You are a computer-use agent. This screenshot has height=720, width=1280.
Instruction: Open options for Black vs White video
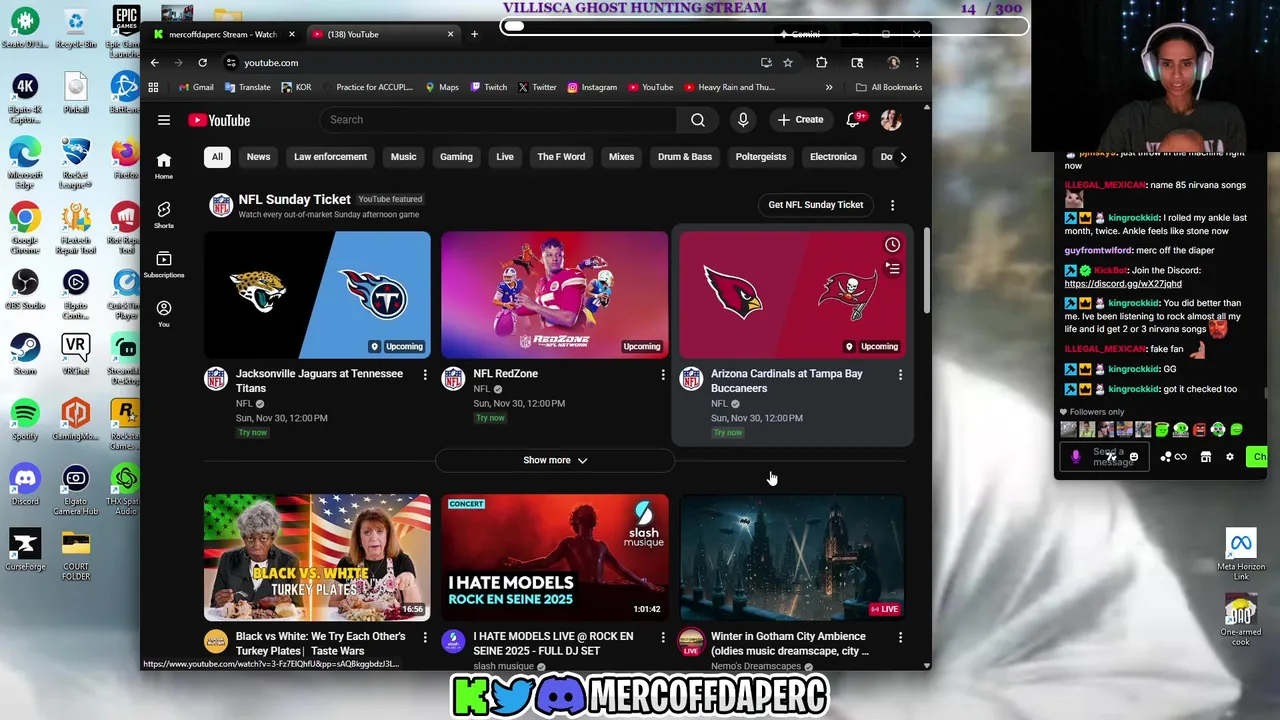coord(425,637)
